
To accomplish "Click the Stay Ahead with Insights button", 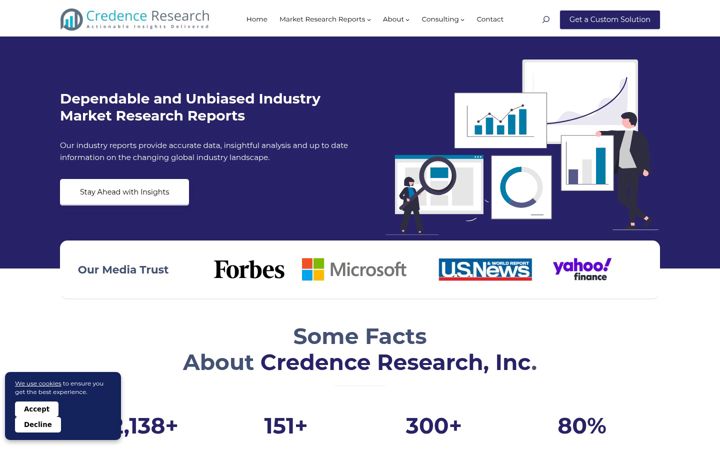I will point(124,192).
